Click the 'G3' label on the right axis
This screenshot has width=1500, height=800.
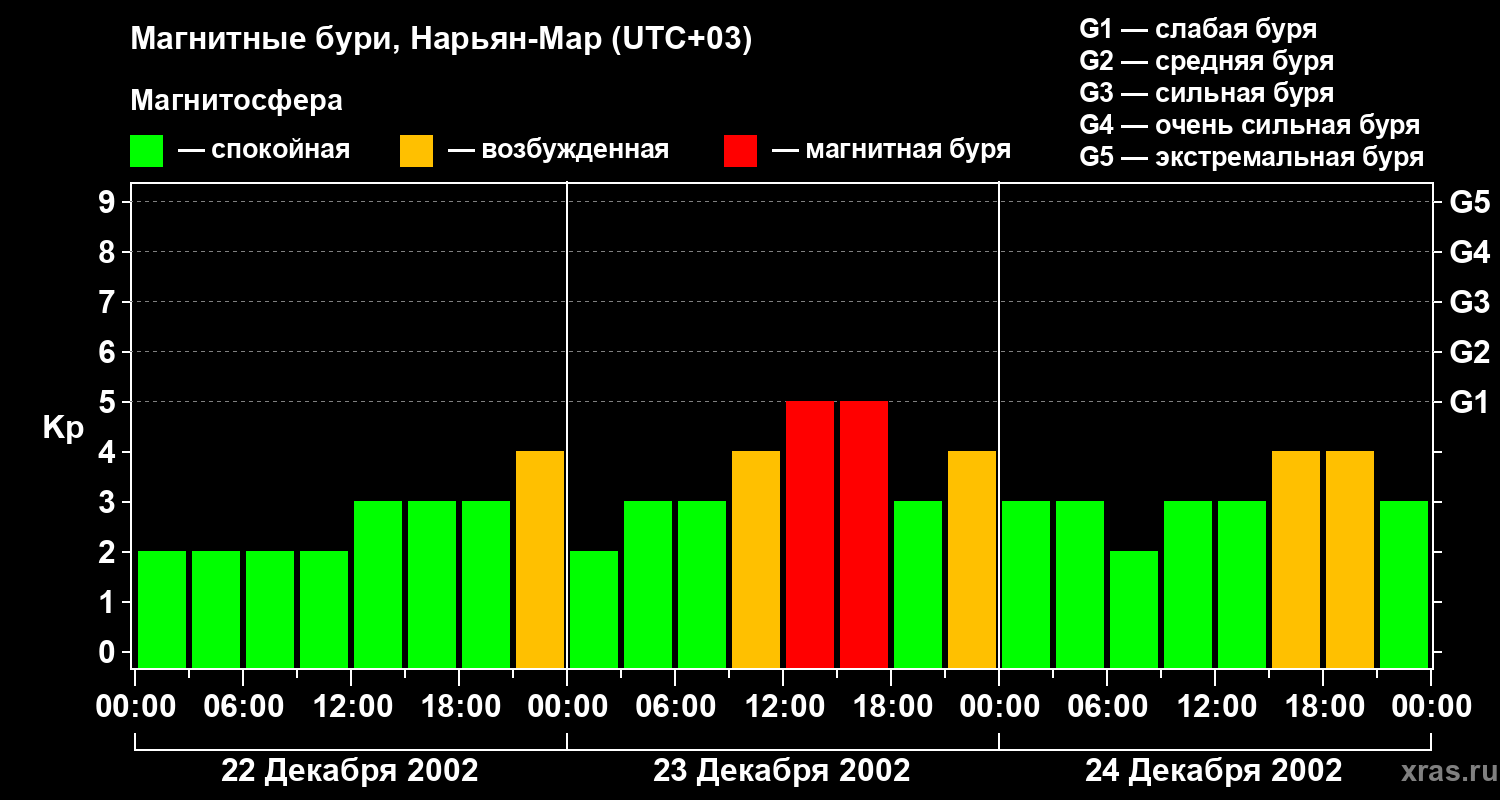click(1469, 302)
